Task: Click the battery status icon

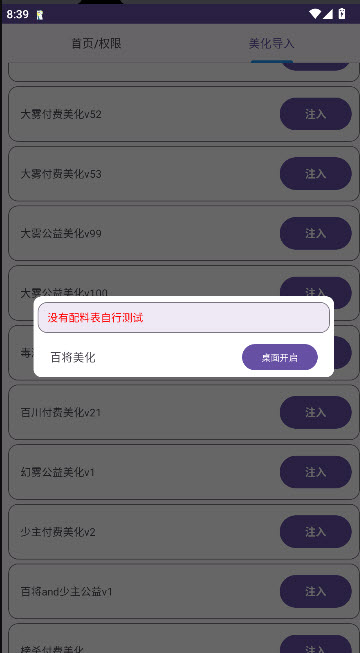Action: click(x=342, y=14)
